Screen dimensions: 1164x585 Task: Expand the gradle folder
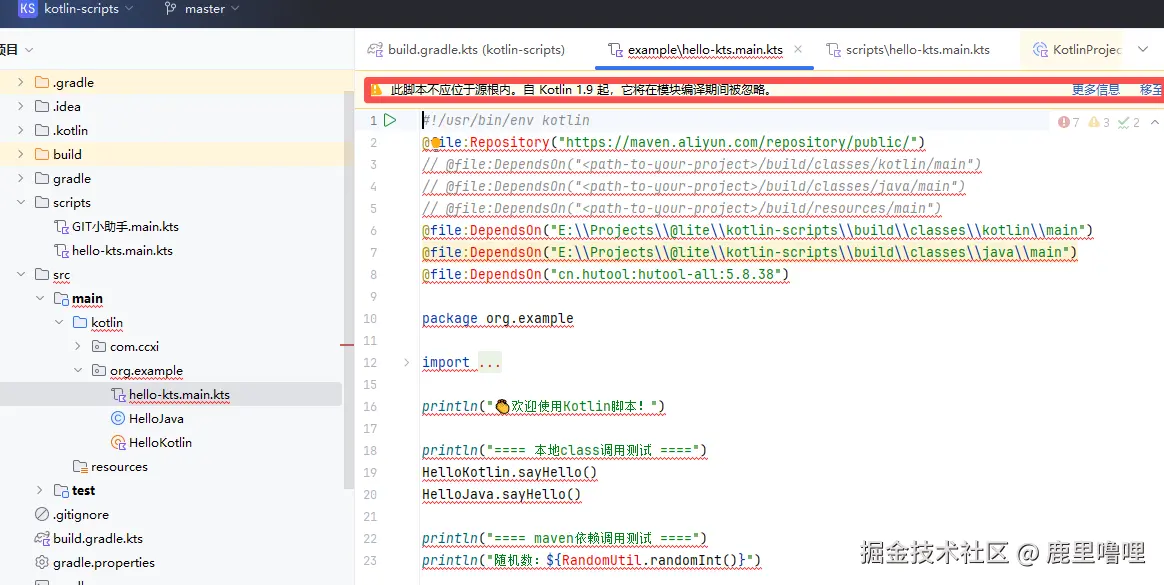[x=21, y=178]
